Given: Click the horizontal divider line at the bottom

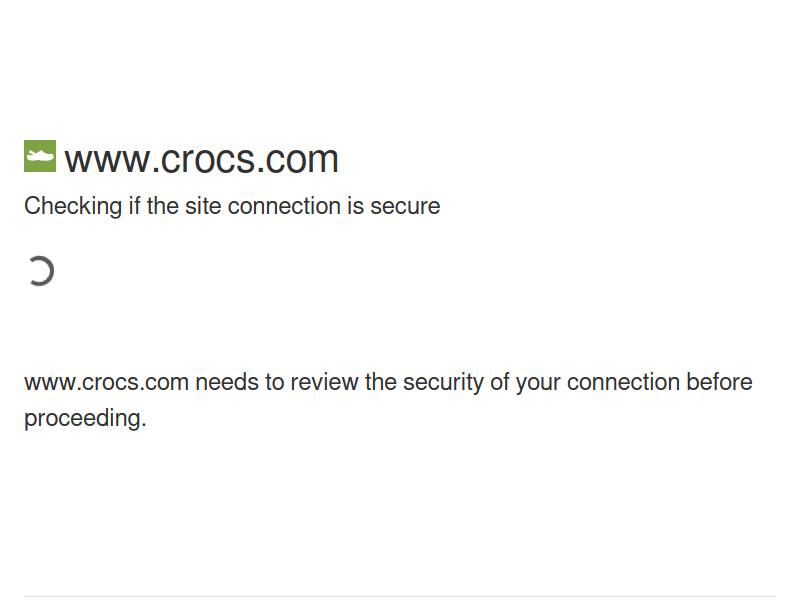Looking at the screenshot, I should 400,596.
